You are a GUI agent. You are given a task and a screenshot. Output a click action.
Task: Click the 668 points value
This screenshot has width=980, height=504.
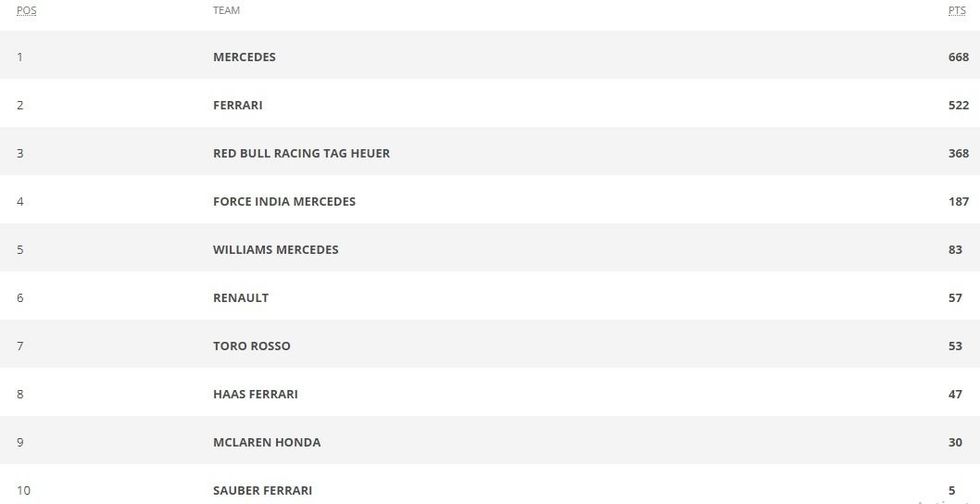[x=958, y=57]
